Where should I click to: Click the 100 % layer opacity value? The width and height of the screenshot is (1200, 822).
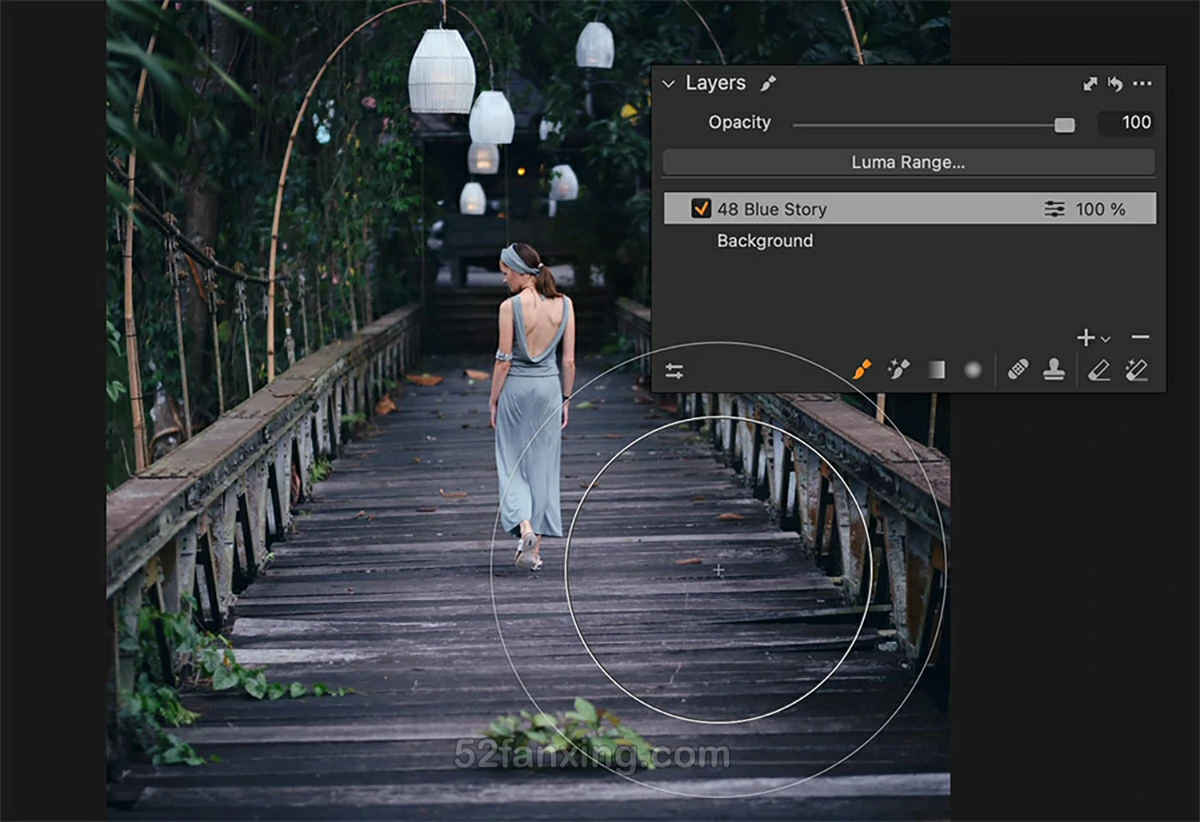1100,209
